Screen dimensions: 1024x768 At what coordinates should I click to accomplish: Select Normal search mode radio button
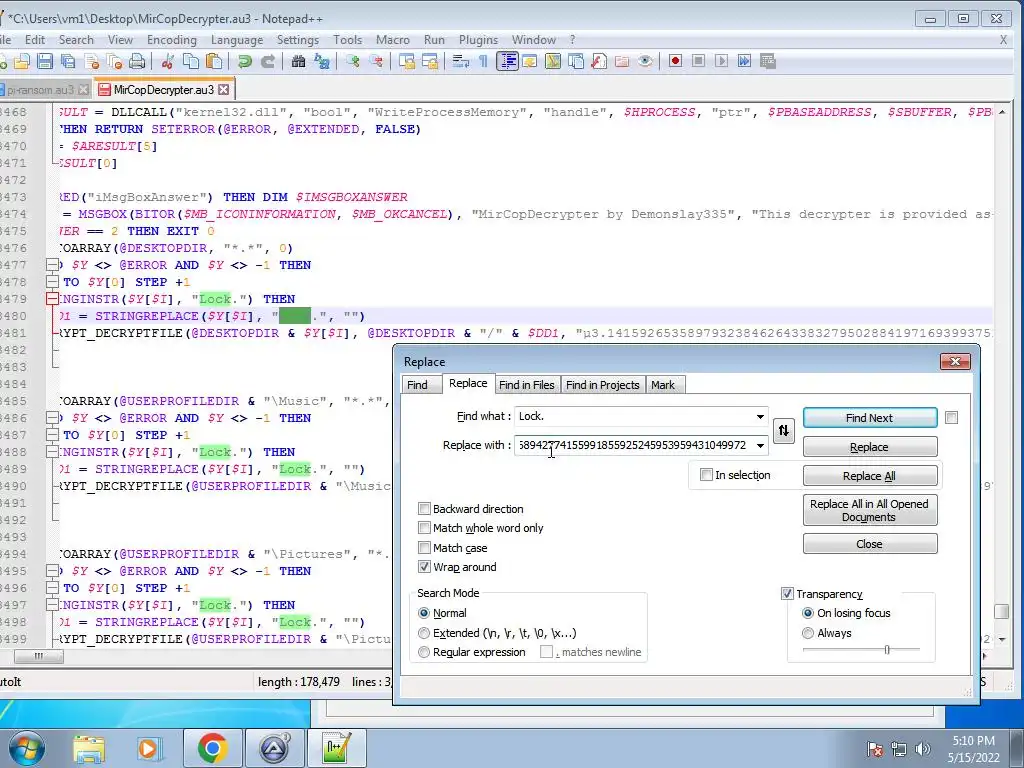[x=424, y=613]
